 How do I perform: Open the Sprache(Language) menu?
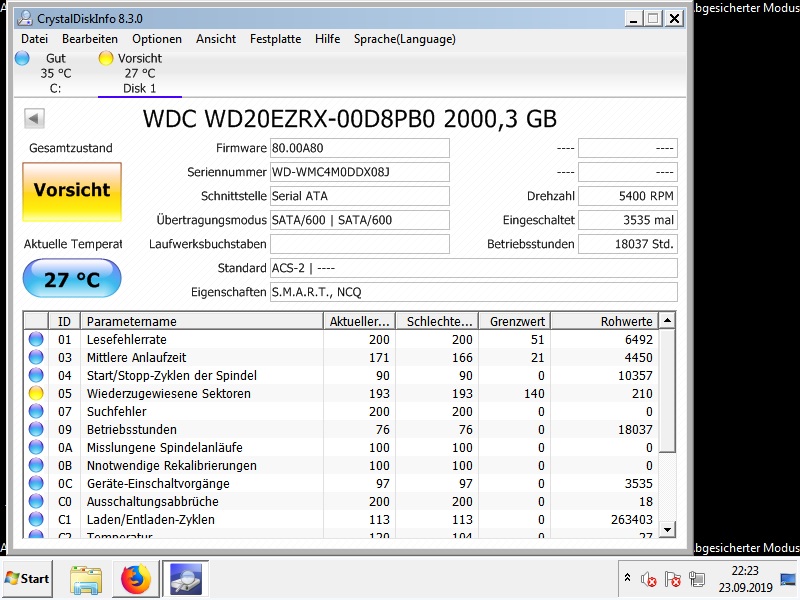pos(405,39)
